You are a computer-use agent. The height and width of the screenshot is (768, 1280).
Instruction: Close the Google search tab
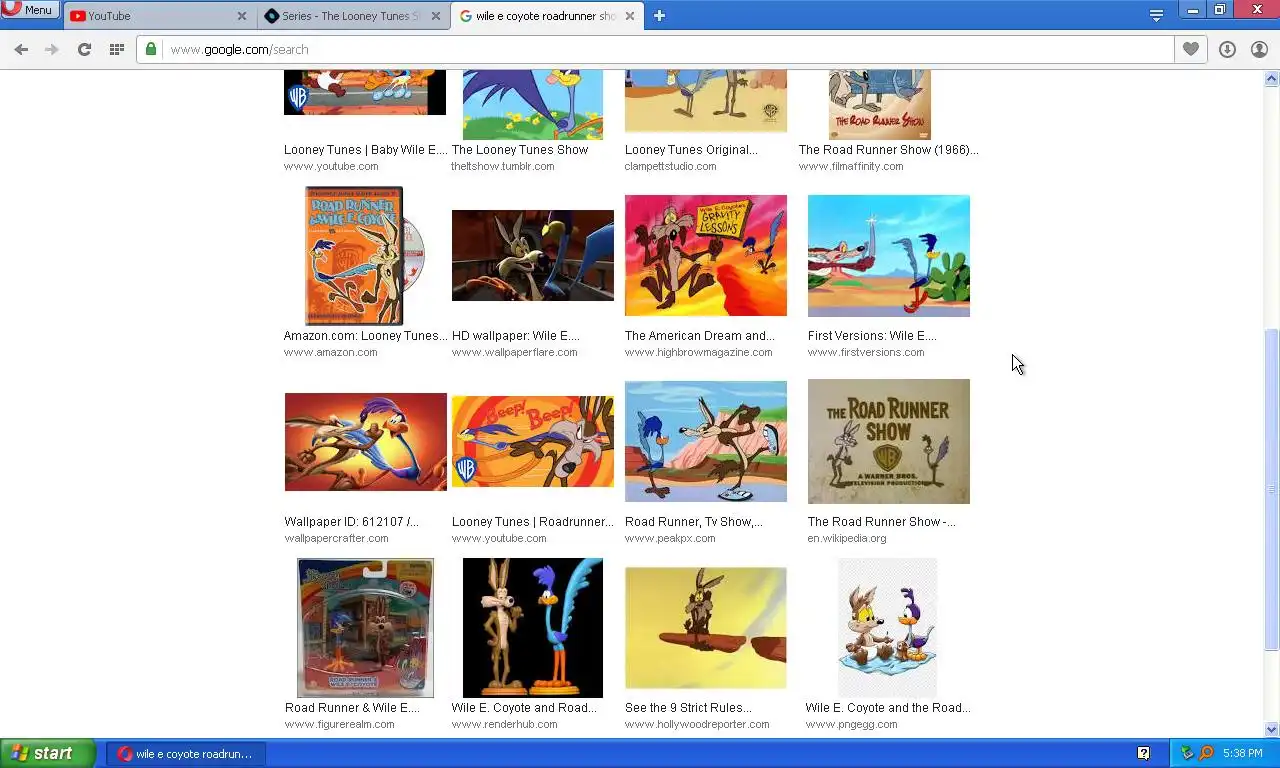(x=628, y=16)
